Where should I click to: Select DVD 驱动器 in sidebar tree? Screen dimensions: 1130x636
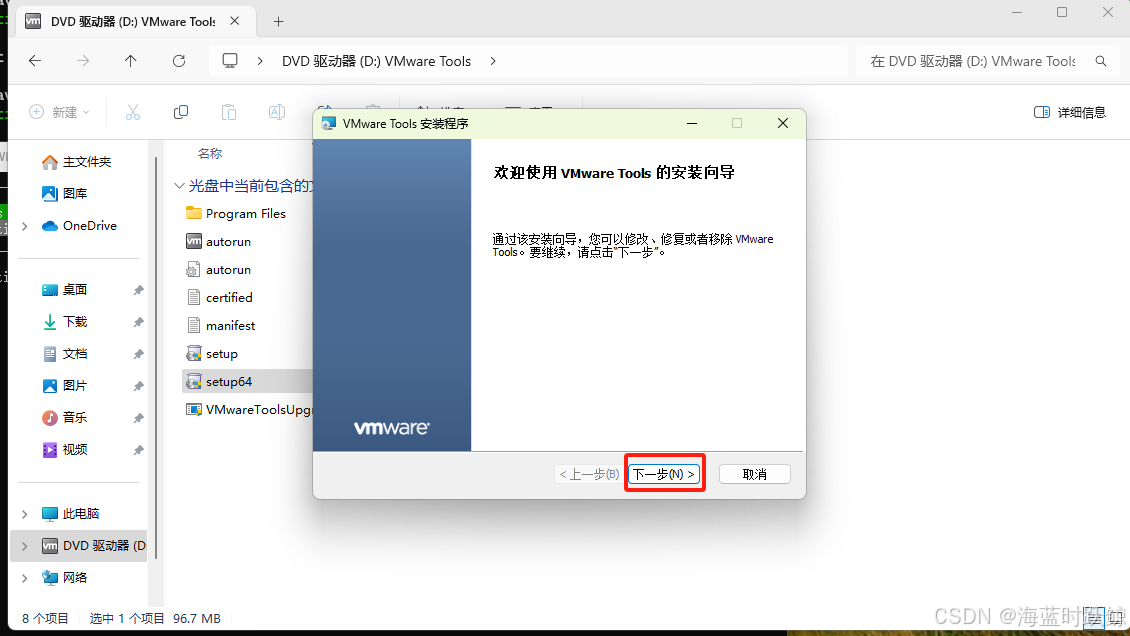click(93, 545)
